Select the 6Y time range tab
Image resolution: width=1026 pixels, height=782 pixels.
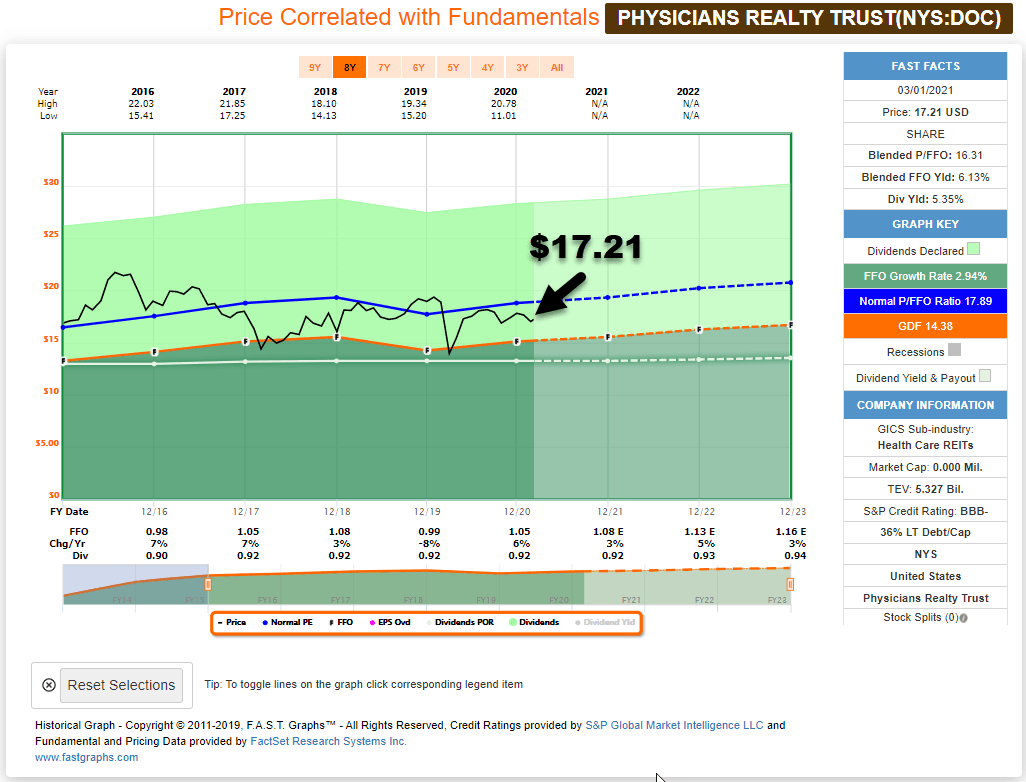point(419,67)
